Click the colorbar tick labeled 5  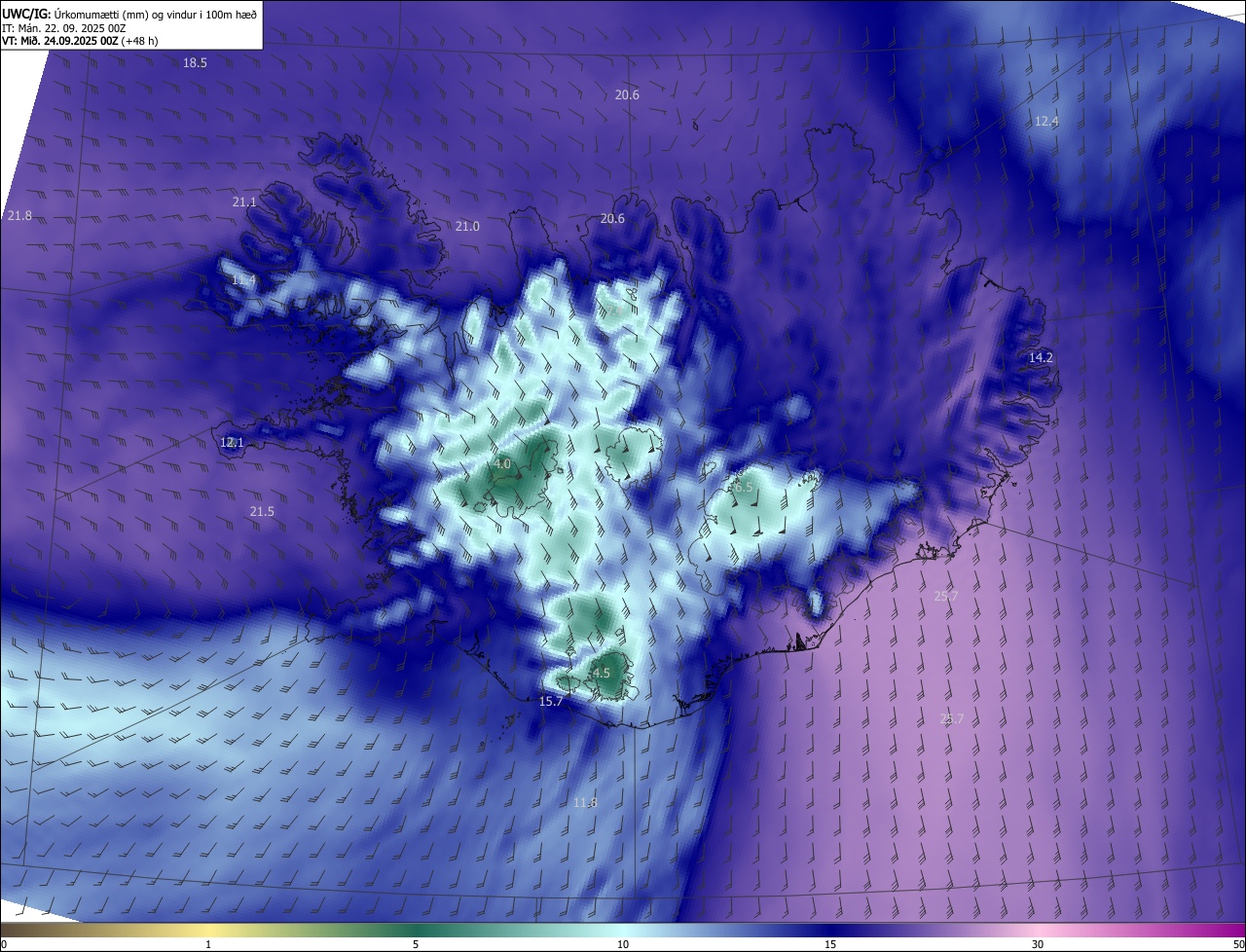pyautogui.click(x=416, y=944)
